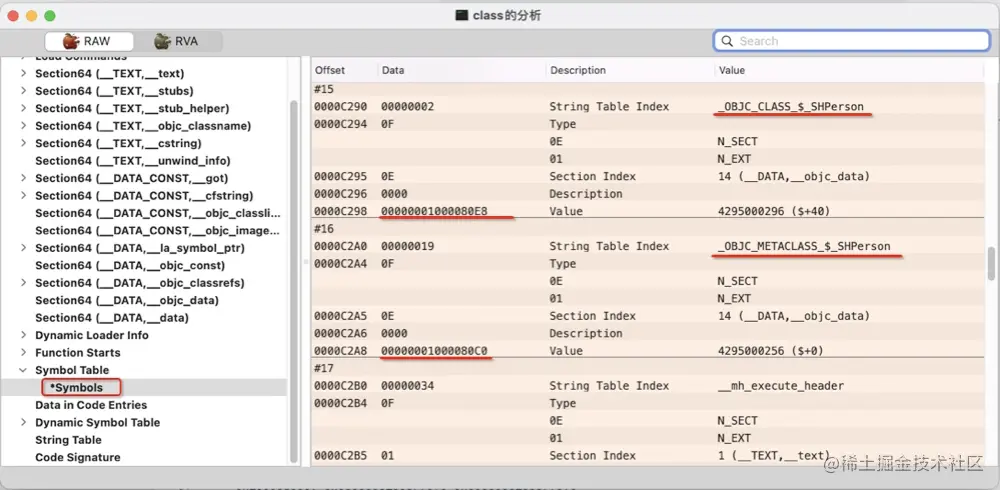The image size is (1000, 490).
Task: Select Section64 (__DATA,__objc_data)
Action: [x=127, y=301]
